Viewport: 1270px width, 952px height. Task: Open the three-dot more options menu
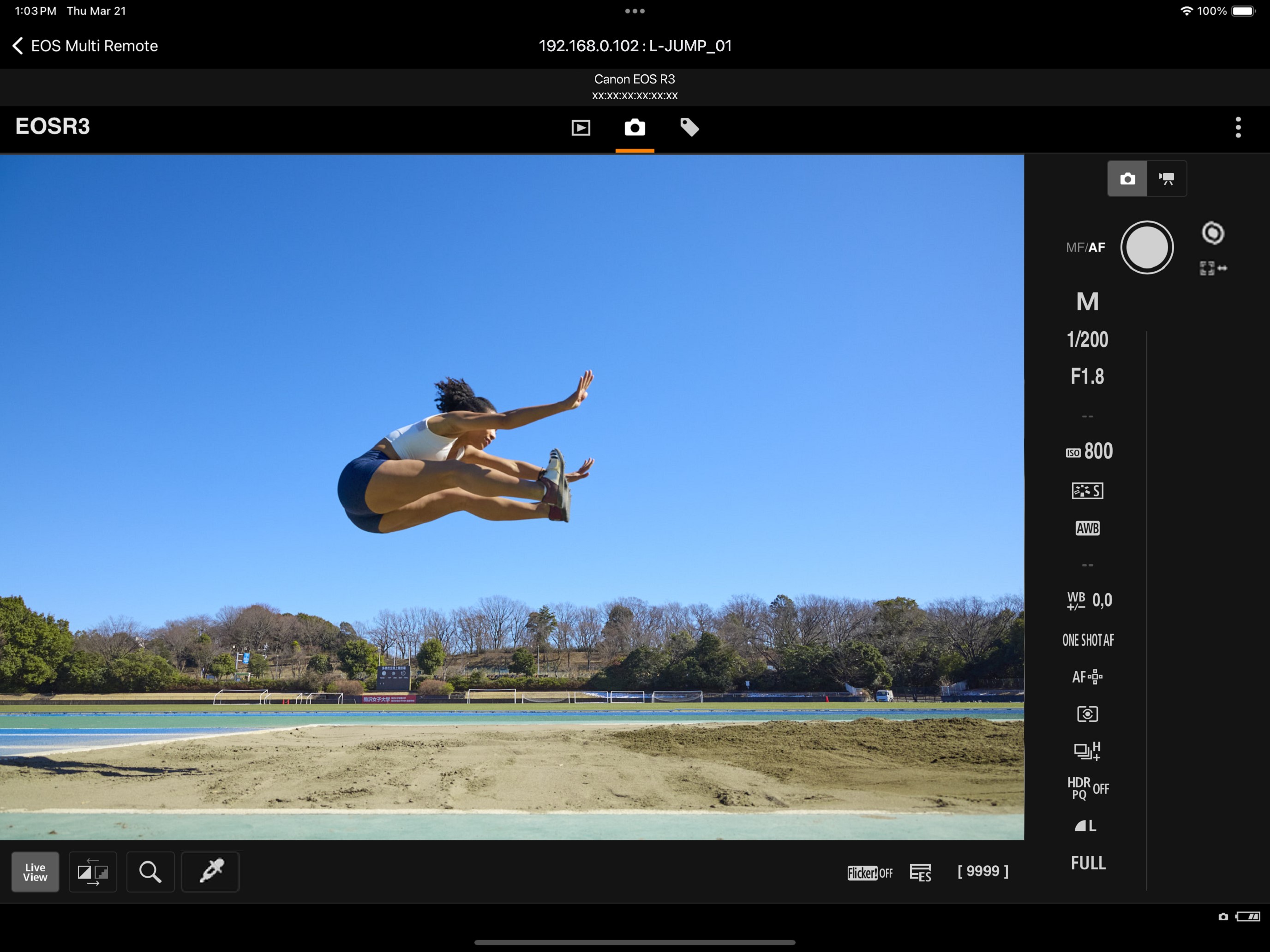tap(1238, 127)
